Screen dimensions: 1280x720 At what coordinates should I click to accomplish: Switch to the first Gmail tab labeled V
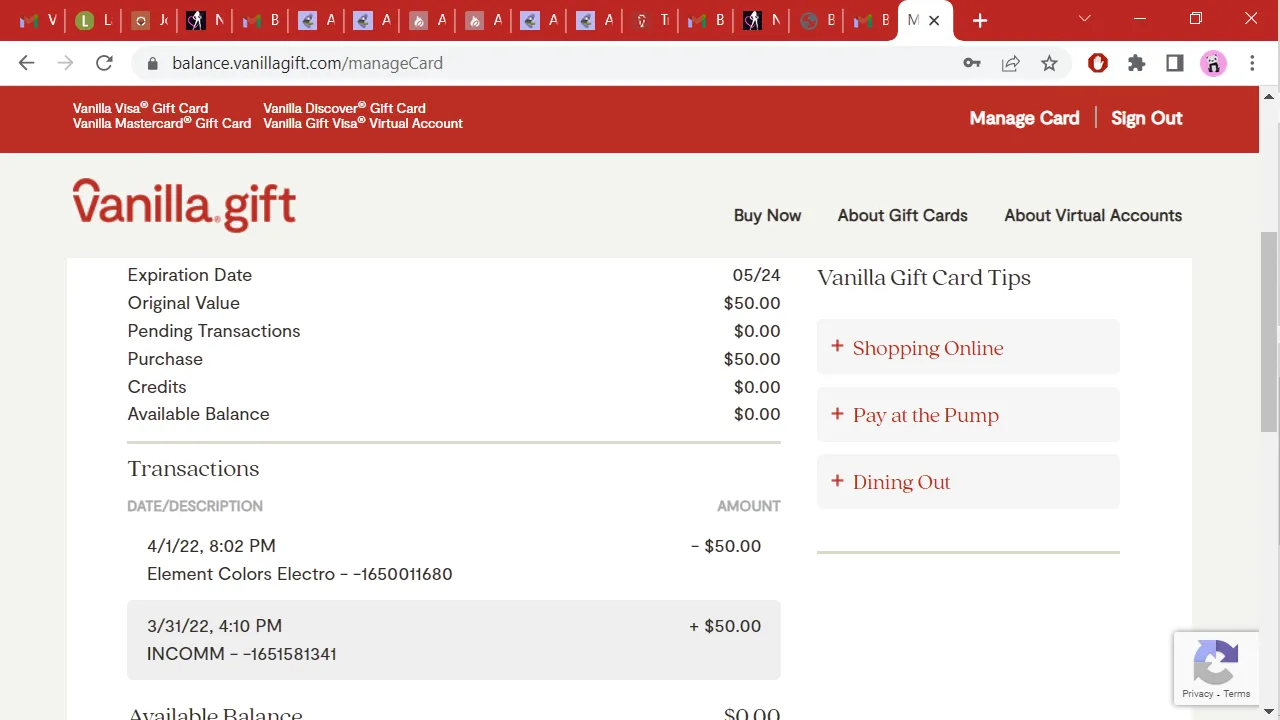point(39,20)
